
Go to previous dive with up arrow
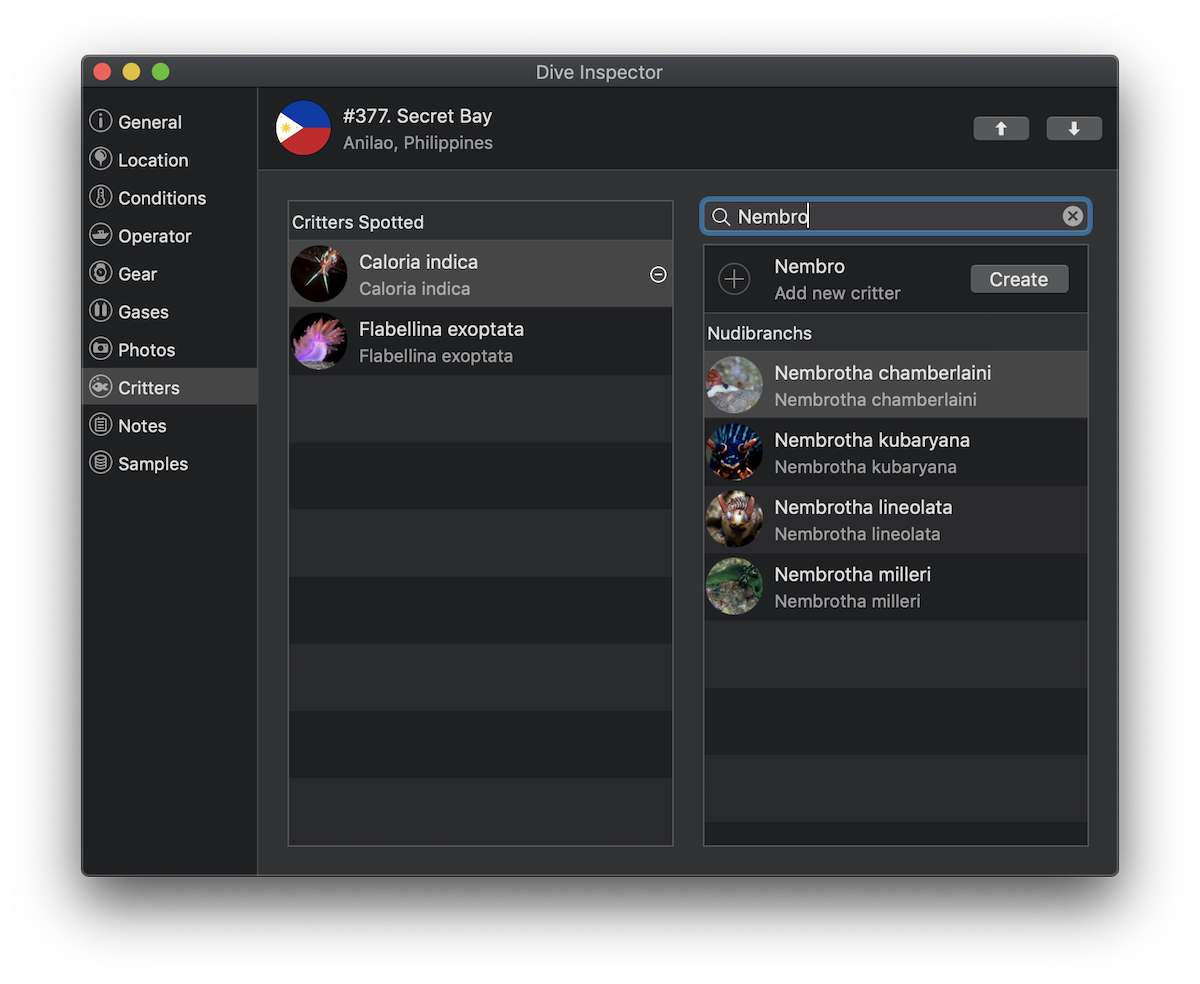[x=1001, y=129]
